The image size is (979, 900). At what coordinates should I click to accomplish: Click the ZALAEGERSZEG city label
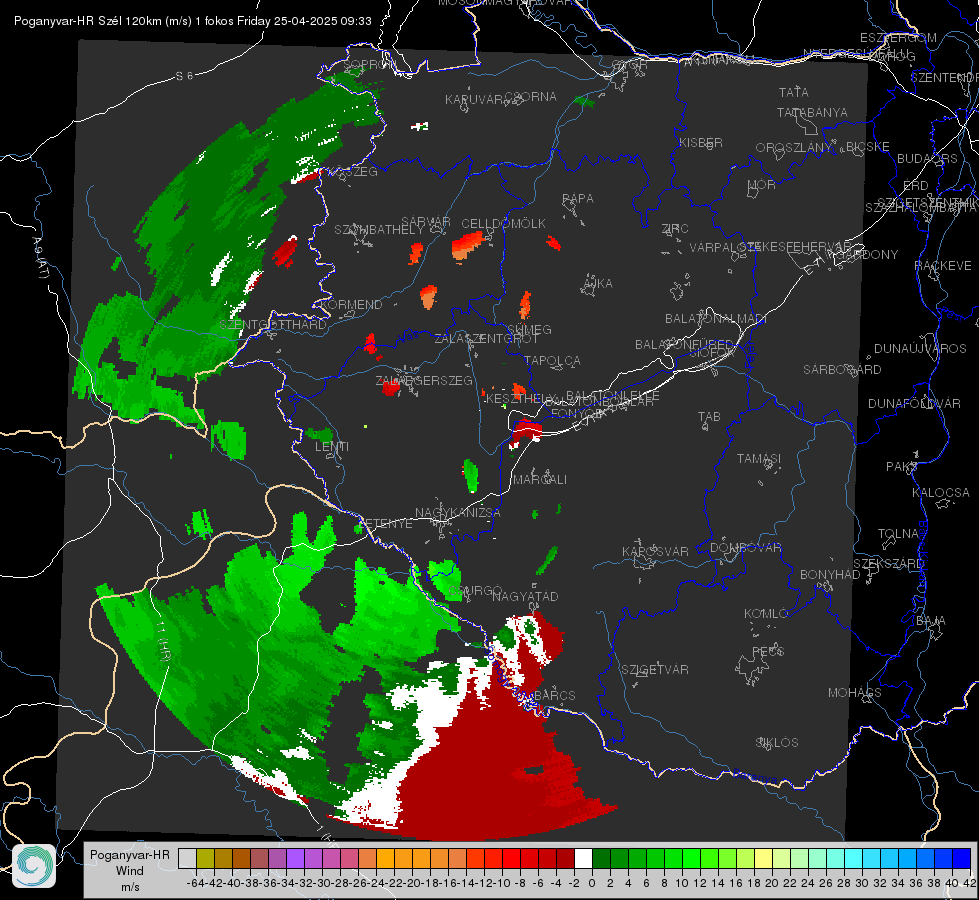[424, 380]
